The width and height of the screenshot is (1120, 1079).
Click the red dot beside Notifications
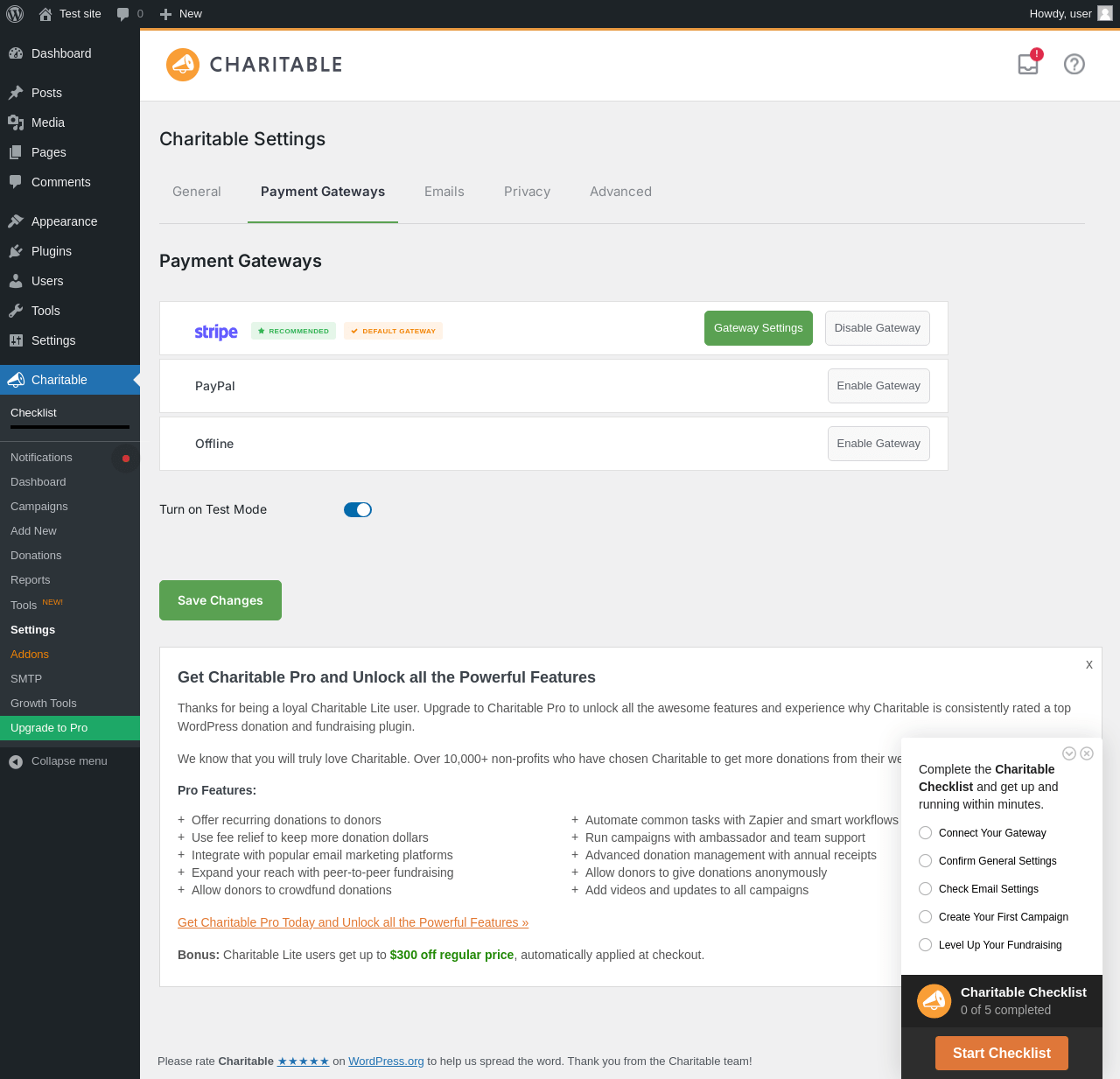pos(126,459)
